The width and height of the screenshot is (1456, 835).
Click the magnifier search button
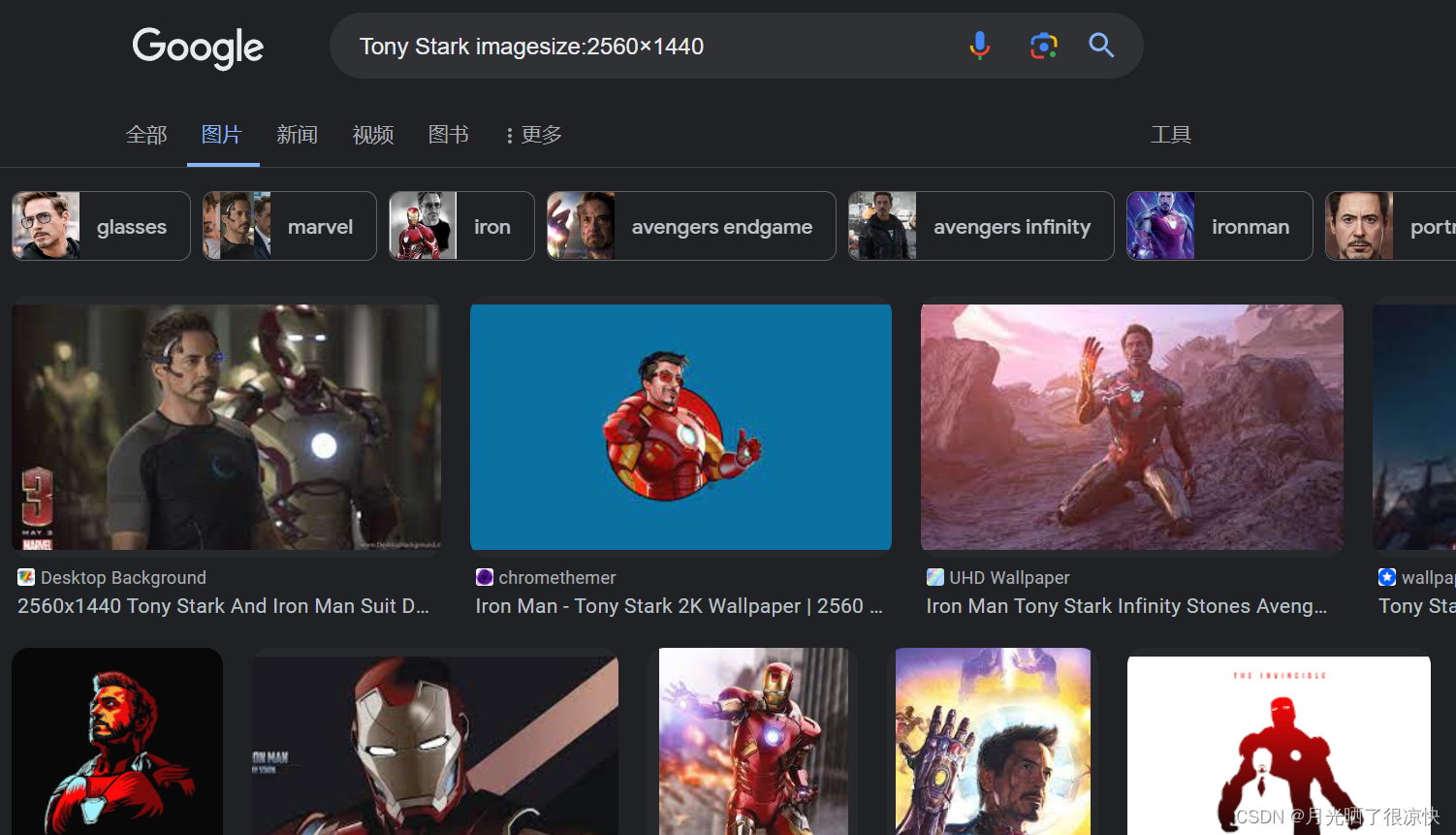pyautogui.click(x=1101, y=46)
